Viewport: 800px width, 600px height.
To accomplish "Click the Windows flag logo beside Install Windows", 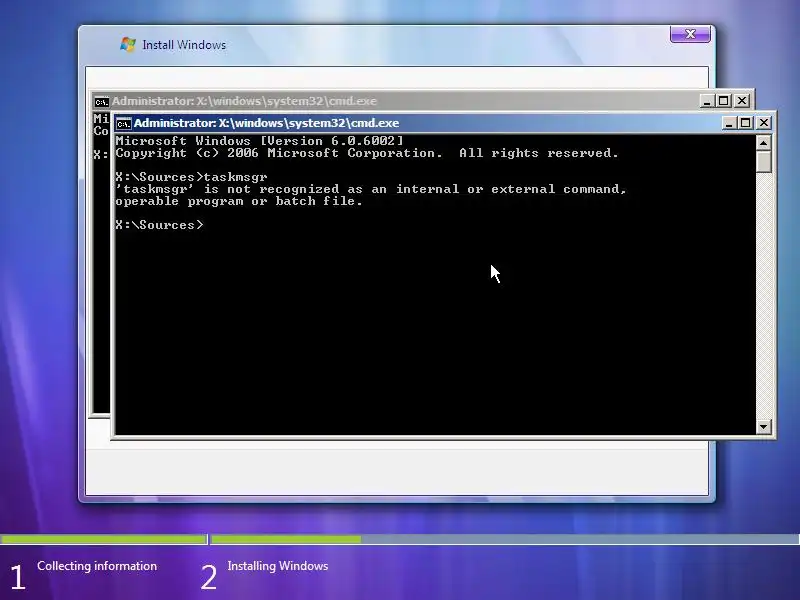I will [128, 44].
